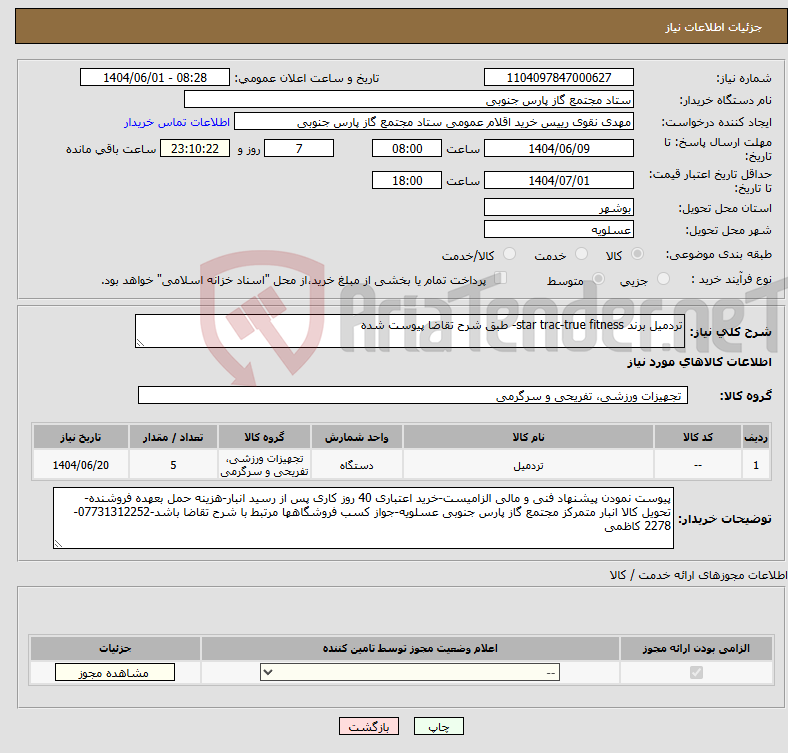788x753 pixels.
Task: Click the شماره نیاز field 1104097847000627
Action: (x=559, y=77)
